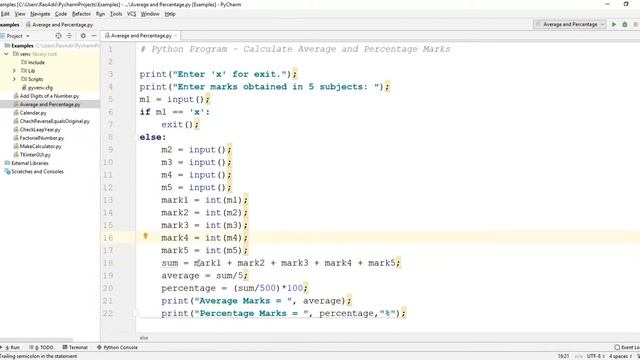Open the Code menu
This screenshot has height=360, width=640.
(x=61, y=14)
